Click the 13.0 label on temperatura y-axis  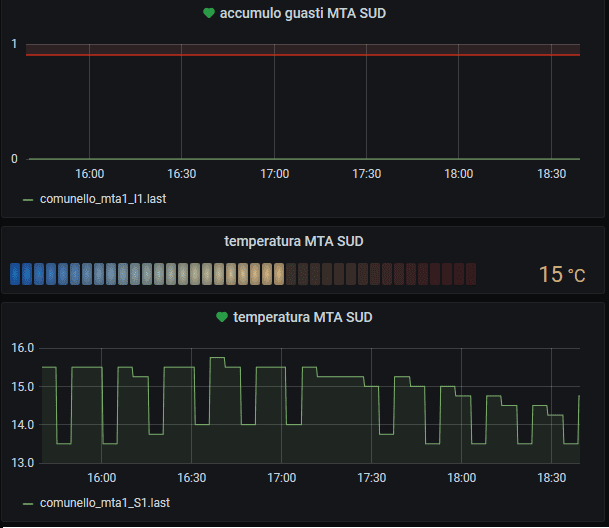coord(22,463)
